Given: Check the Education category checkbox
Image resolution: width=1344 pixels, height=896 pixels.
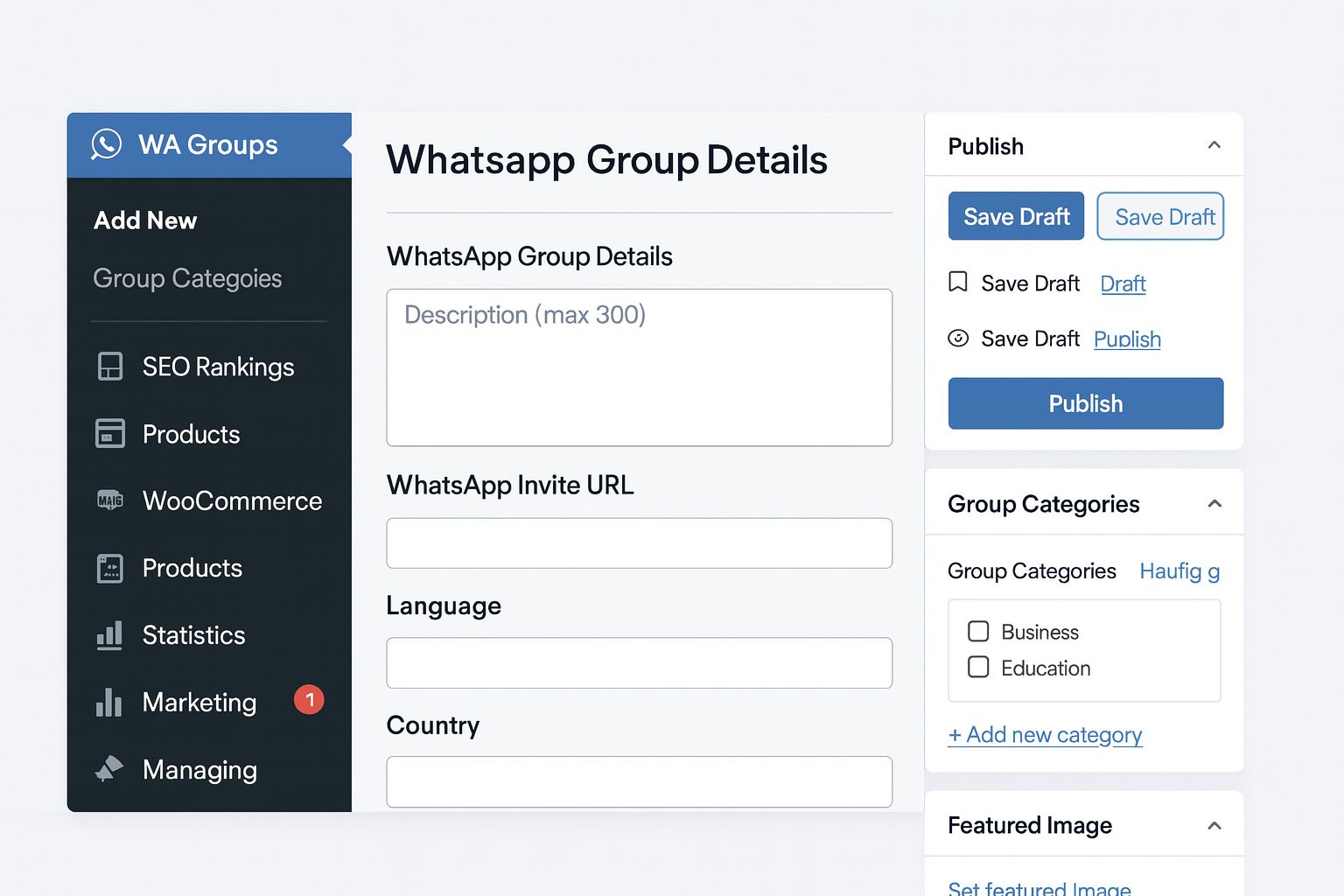Looking at the screenshot, I should tap(978, 668).
